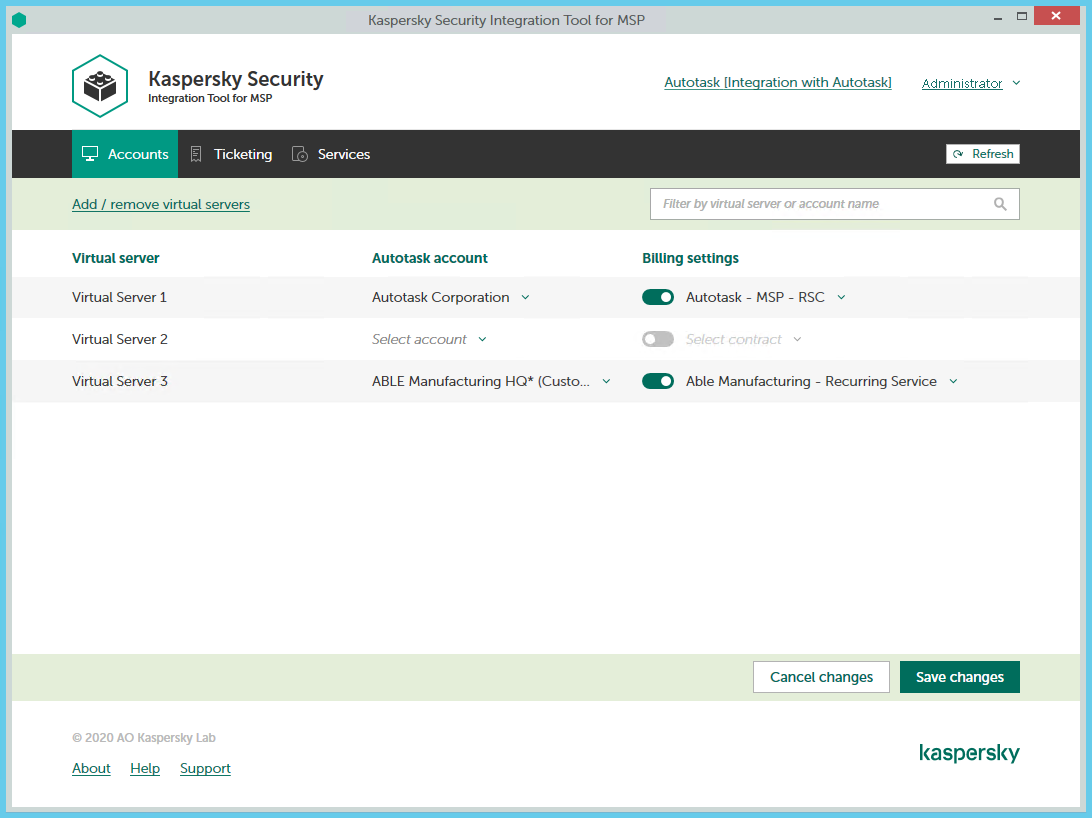1092x818 pixels.
Task: Click the Kaspersky brand logo in footer
Action: pyautogui.click(x=969, y=753)
